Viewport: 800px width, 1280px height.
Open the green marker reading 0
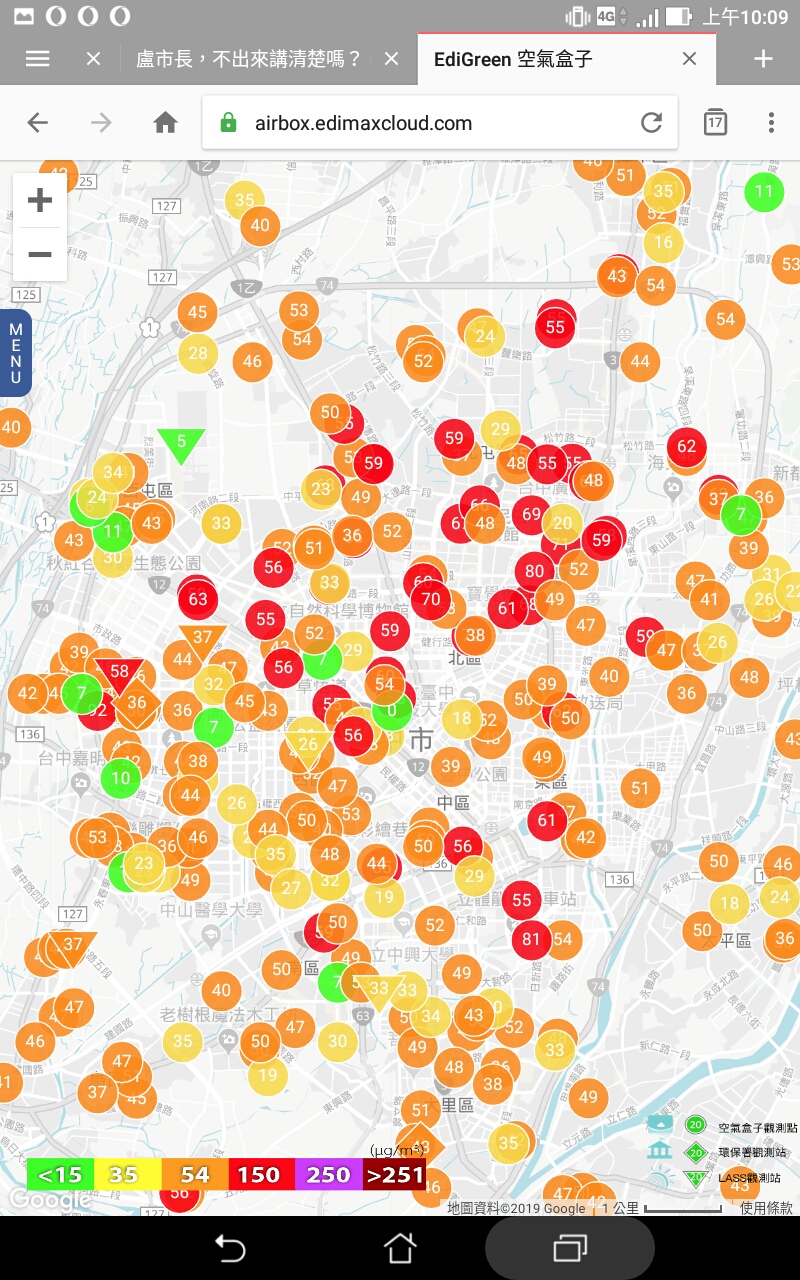(392, 711)
